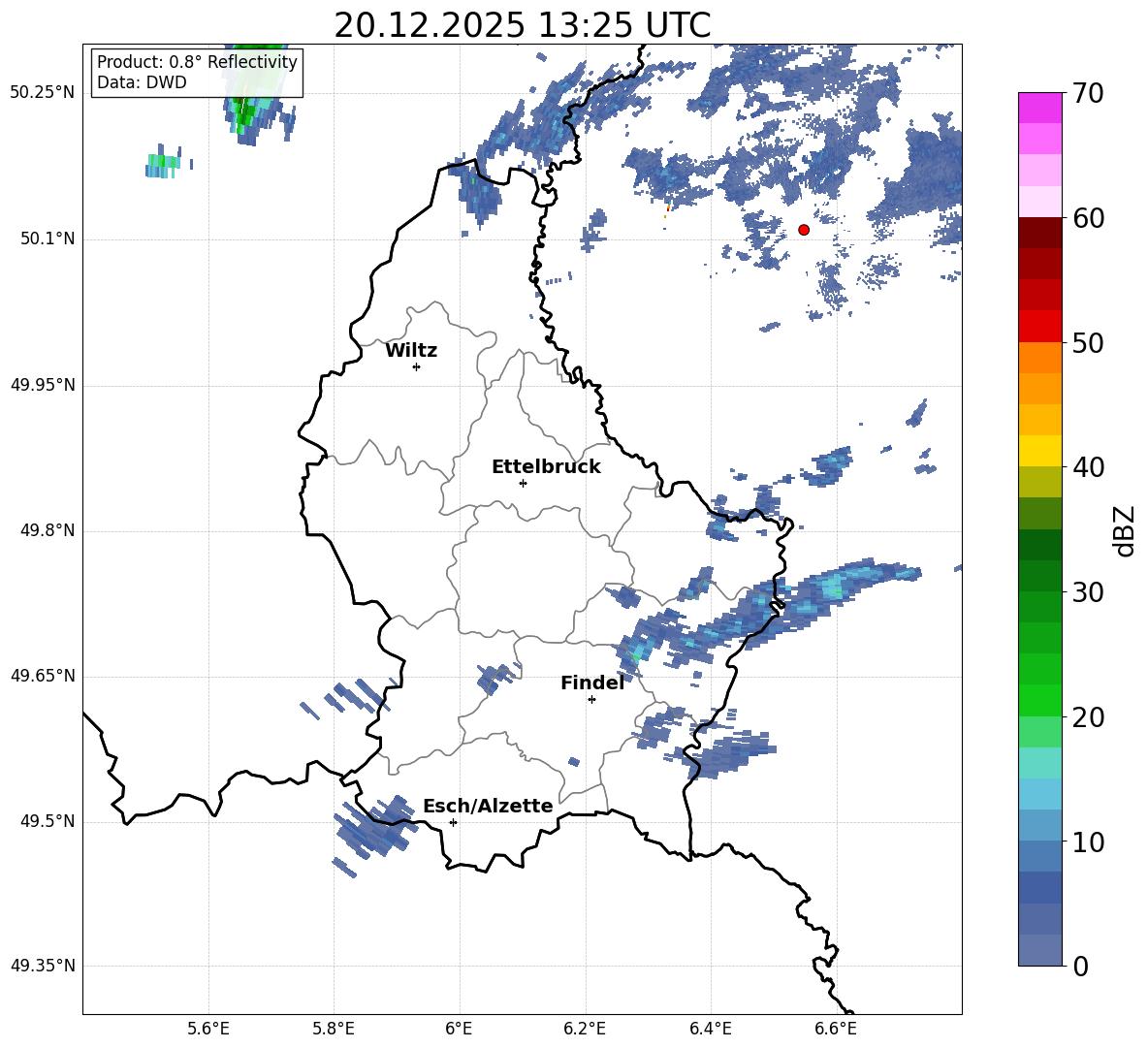Click the Wiltz station cross marker
1148x1048 pixels.
417,366
